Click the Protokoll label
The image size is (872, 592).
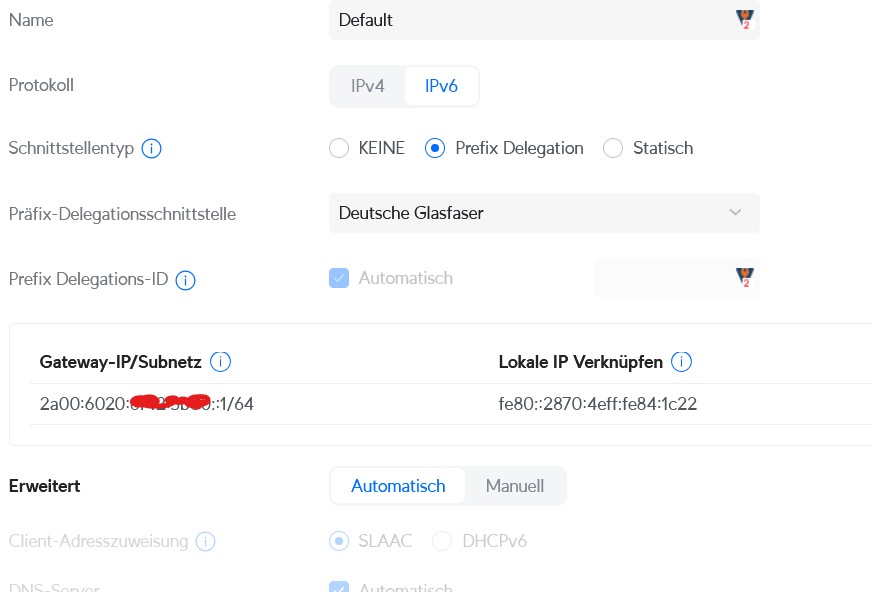(x=41, y=85)
